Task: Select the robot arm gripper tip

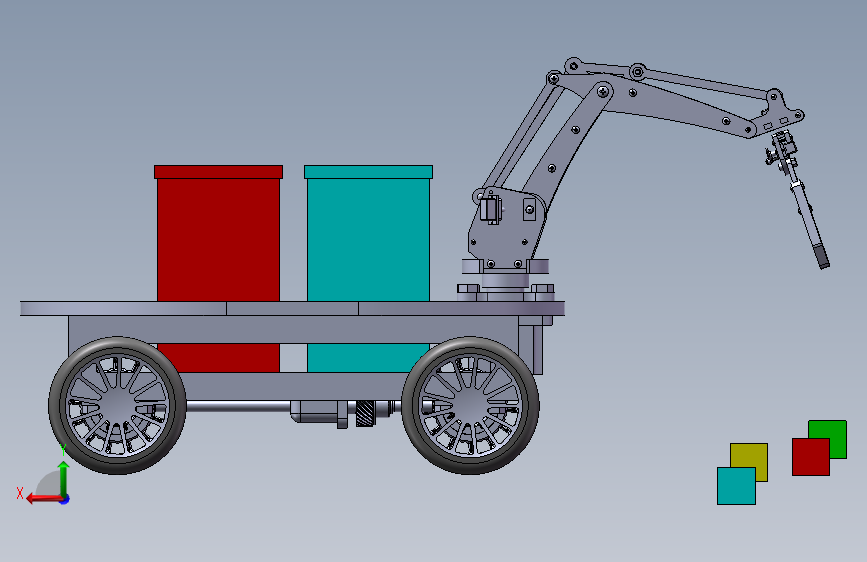Action: (x=822, y=259)
